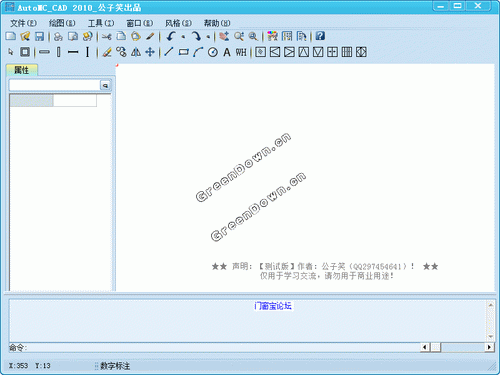Click the Move cross-arrows tool
Screen dimensions: 500x375
(150, 52)
